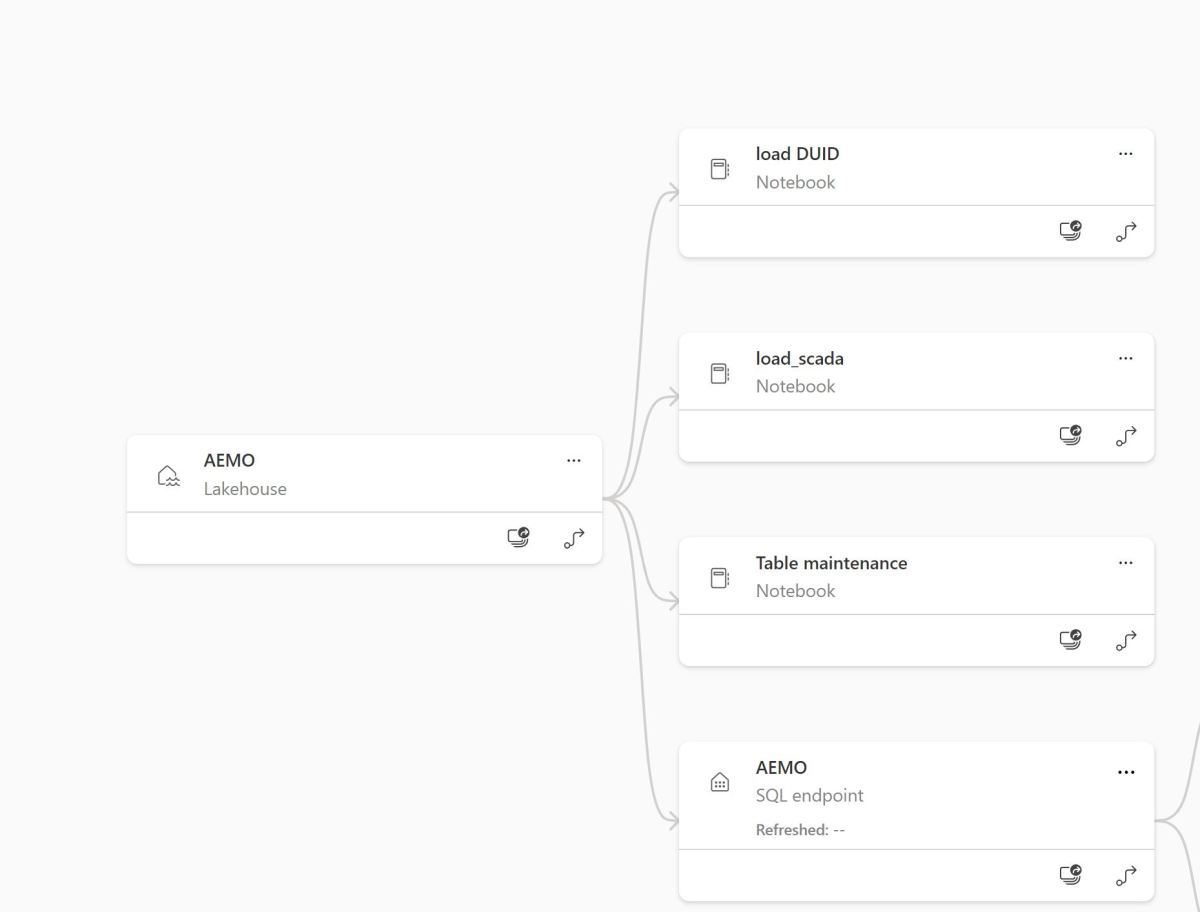Open more options for load_scada
The height and width of the screenshot is (912, 1200).
pos(1126,358)
